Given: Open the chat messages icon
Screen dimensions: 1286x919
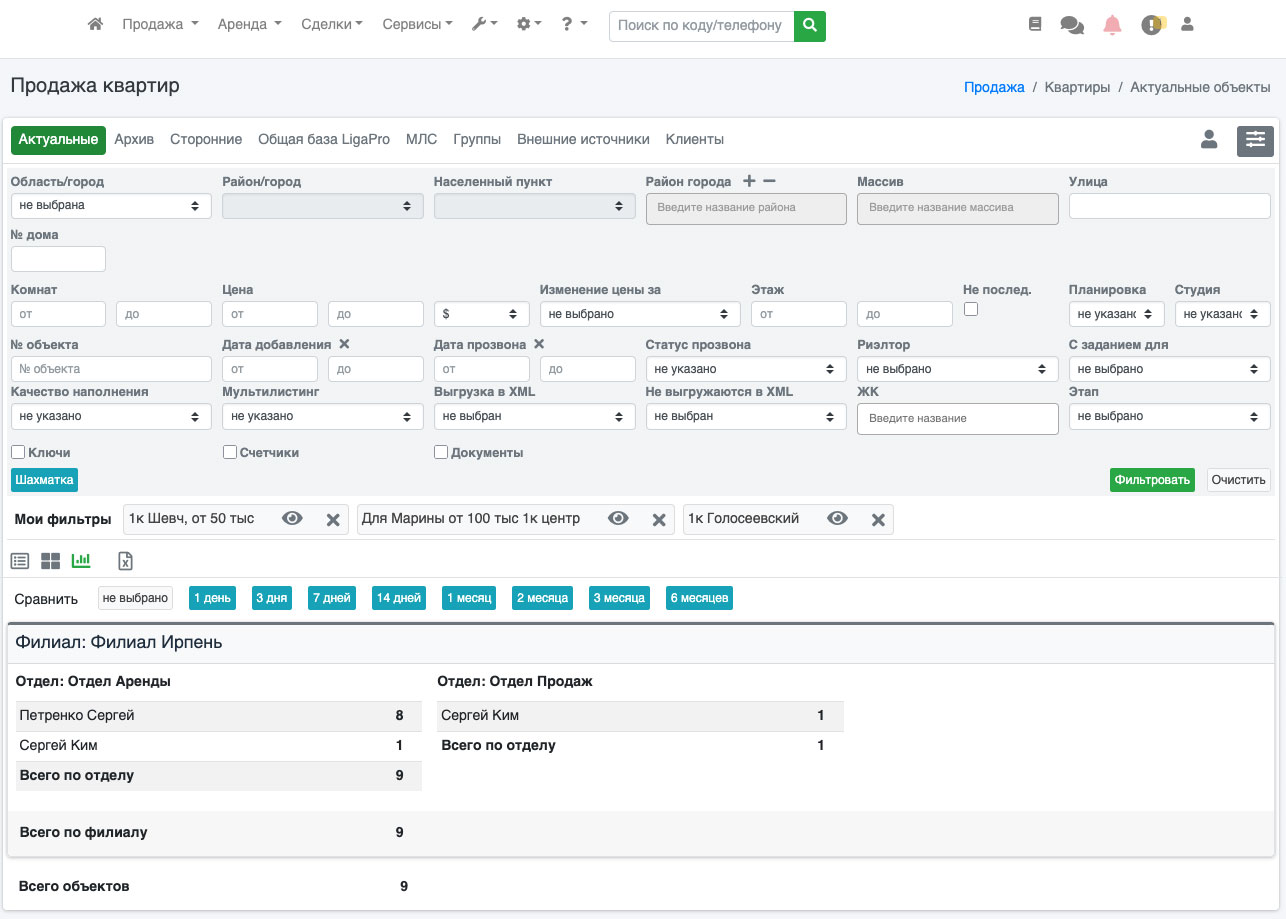Looking at the screenshot, I should (x=1072, y=25).
